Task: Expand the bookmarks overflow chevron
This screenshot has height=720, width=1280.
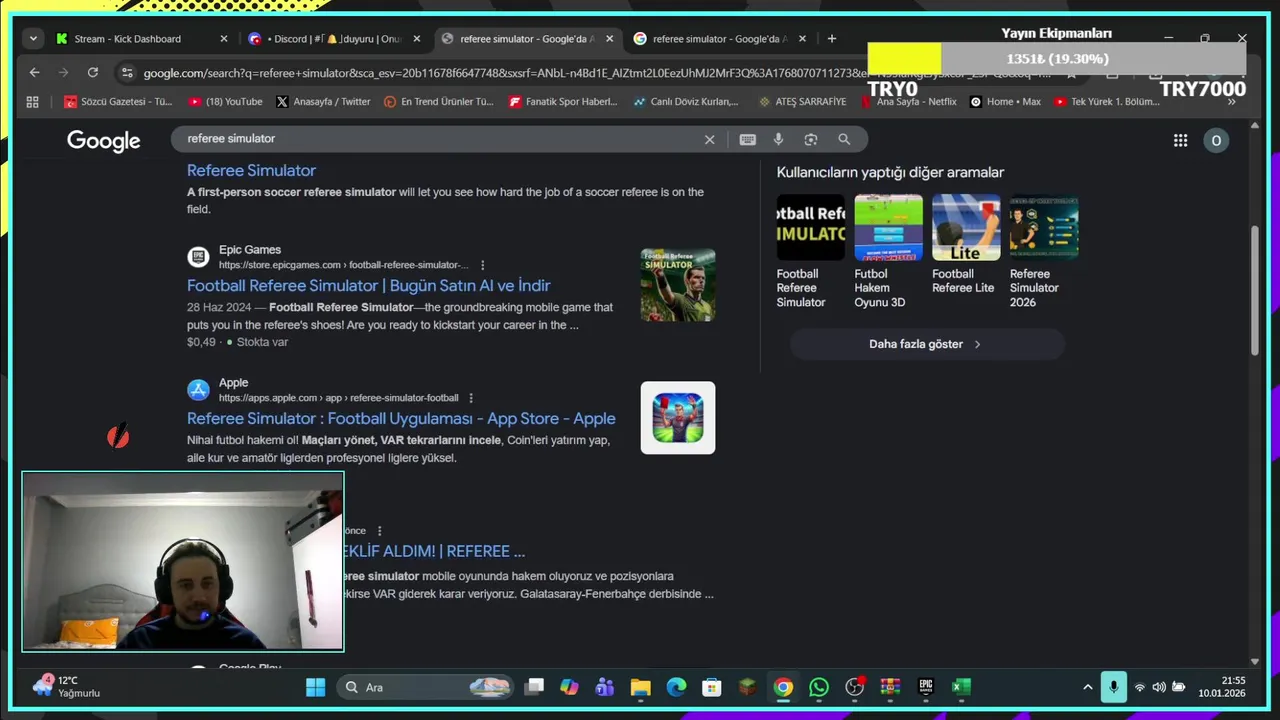Action: coord(1232,102)
